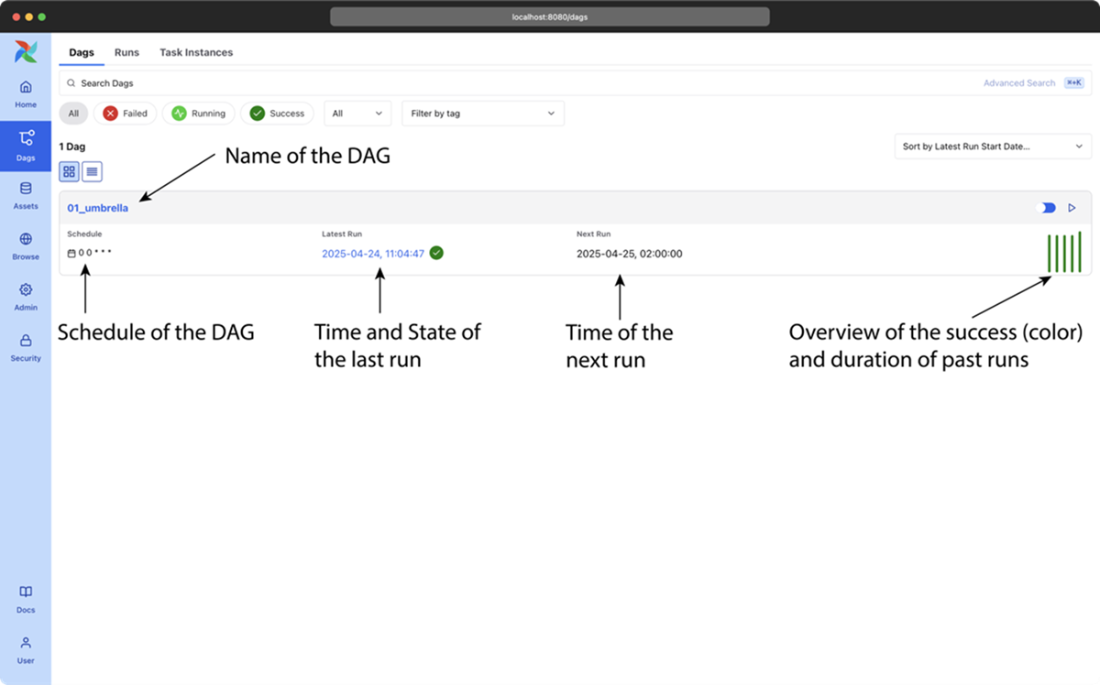This screenshot has width=1100, height=685.
Task: Open the Docs book icon
Action: pos(26,598)
